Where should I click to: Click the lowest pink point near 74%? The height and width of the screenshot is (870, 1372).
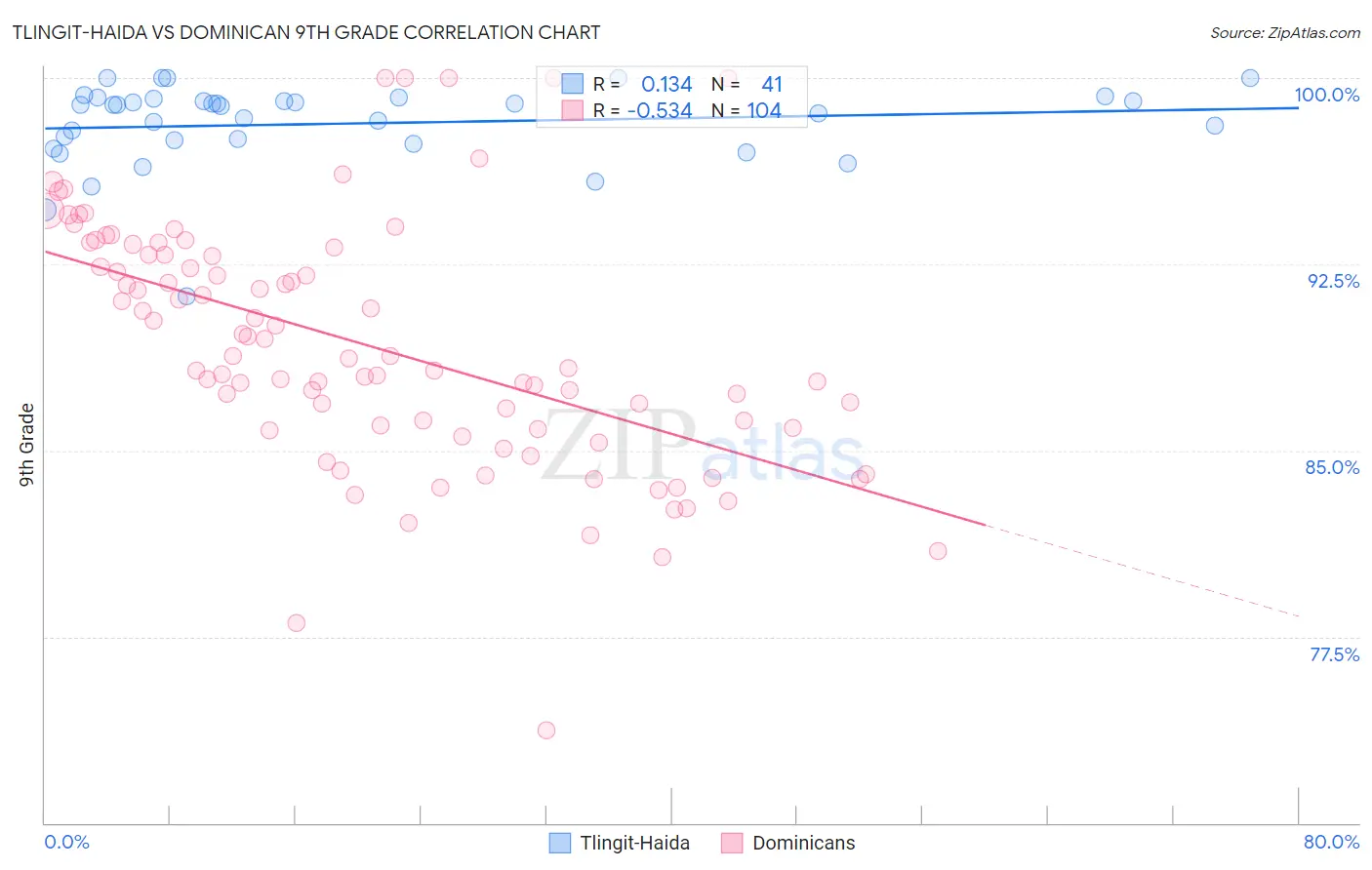pyautogui.click(x=546, y=731)
